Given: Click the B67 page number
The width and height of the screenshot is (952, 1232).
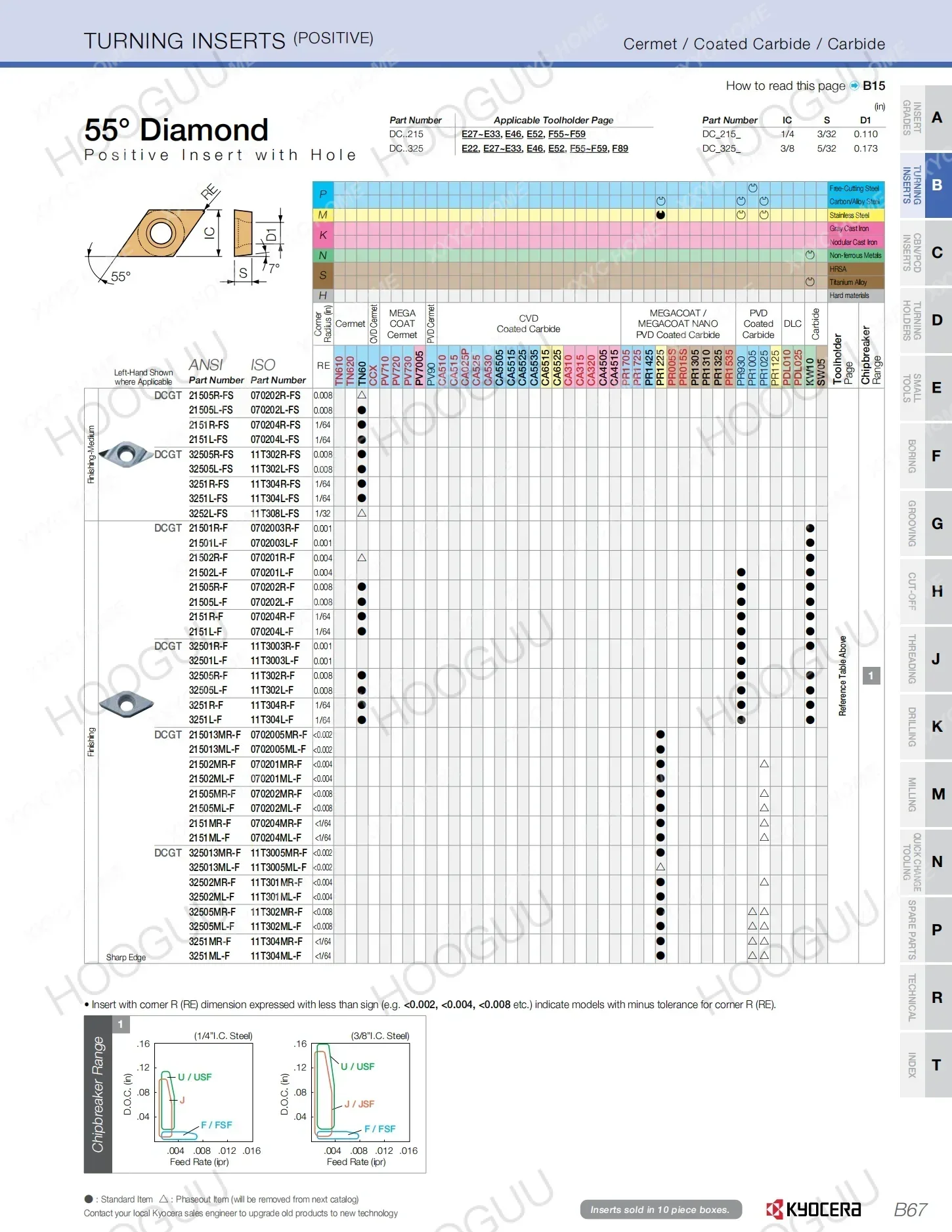Looking at the screenshot, I should coord(911,1210).
